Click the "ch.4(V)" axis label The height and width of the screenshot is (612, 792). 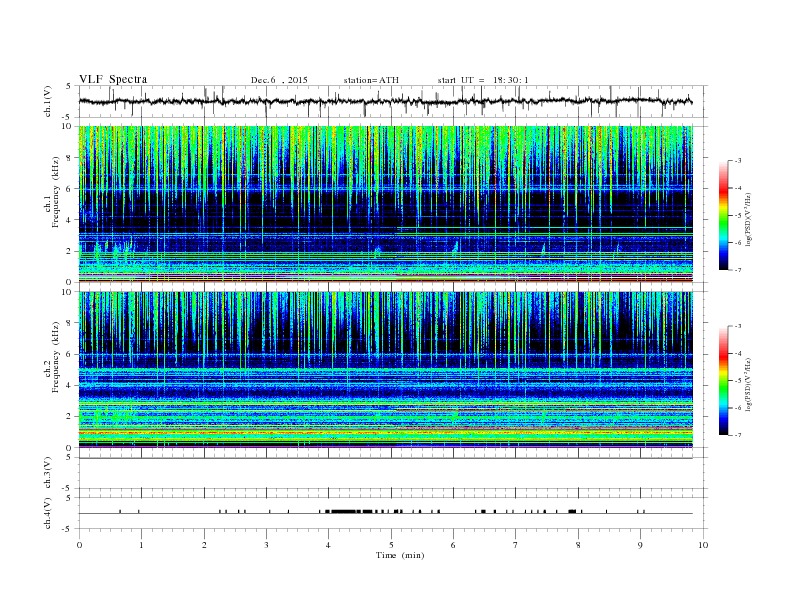click(47, 513)
